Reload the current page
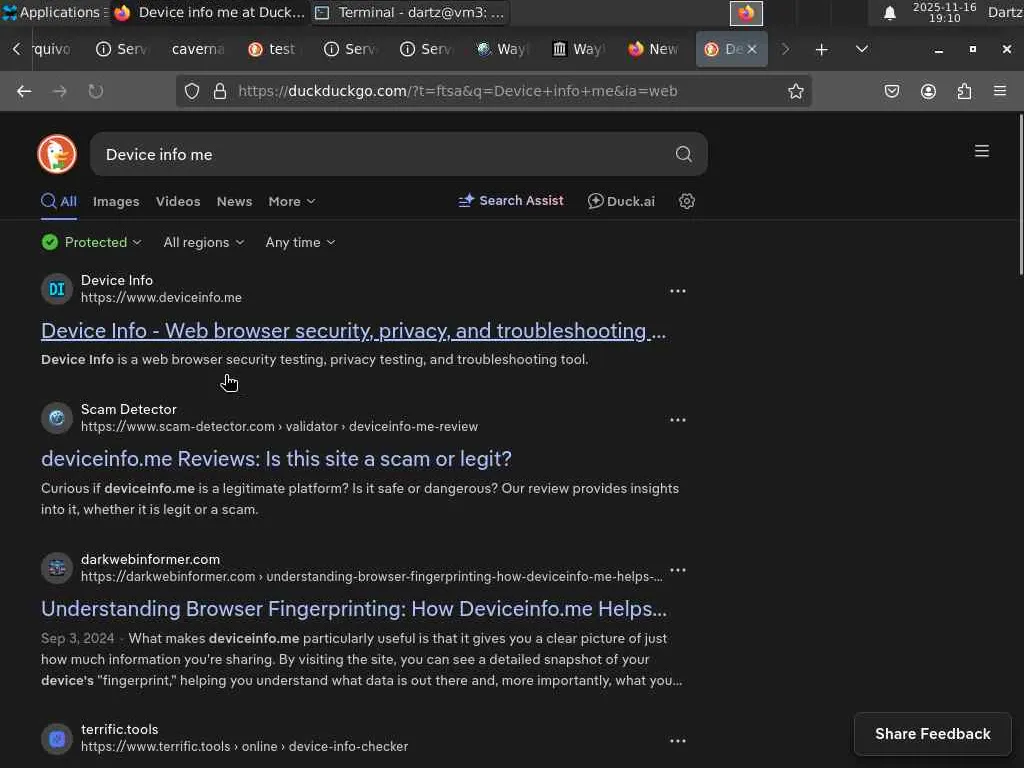This screenshot has height=768, width=1024. click(95, 91)
